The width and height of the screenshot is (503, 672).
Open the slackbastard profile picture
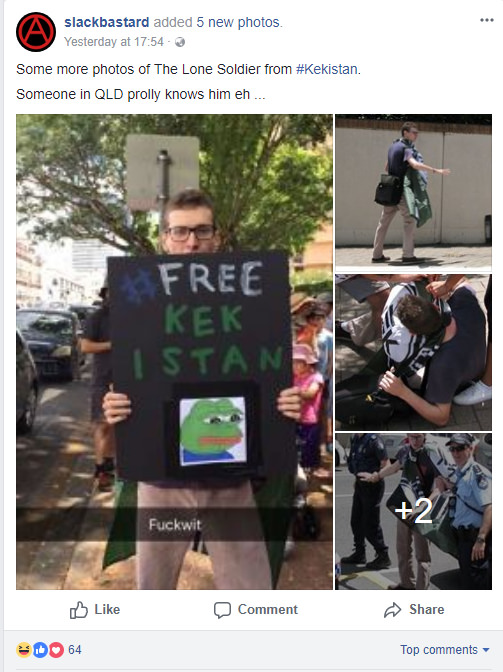[x=36, y=32]
